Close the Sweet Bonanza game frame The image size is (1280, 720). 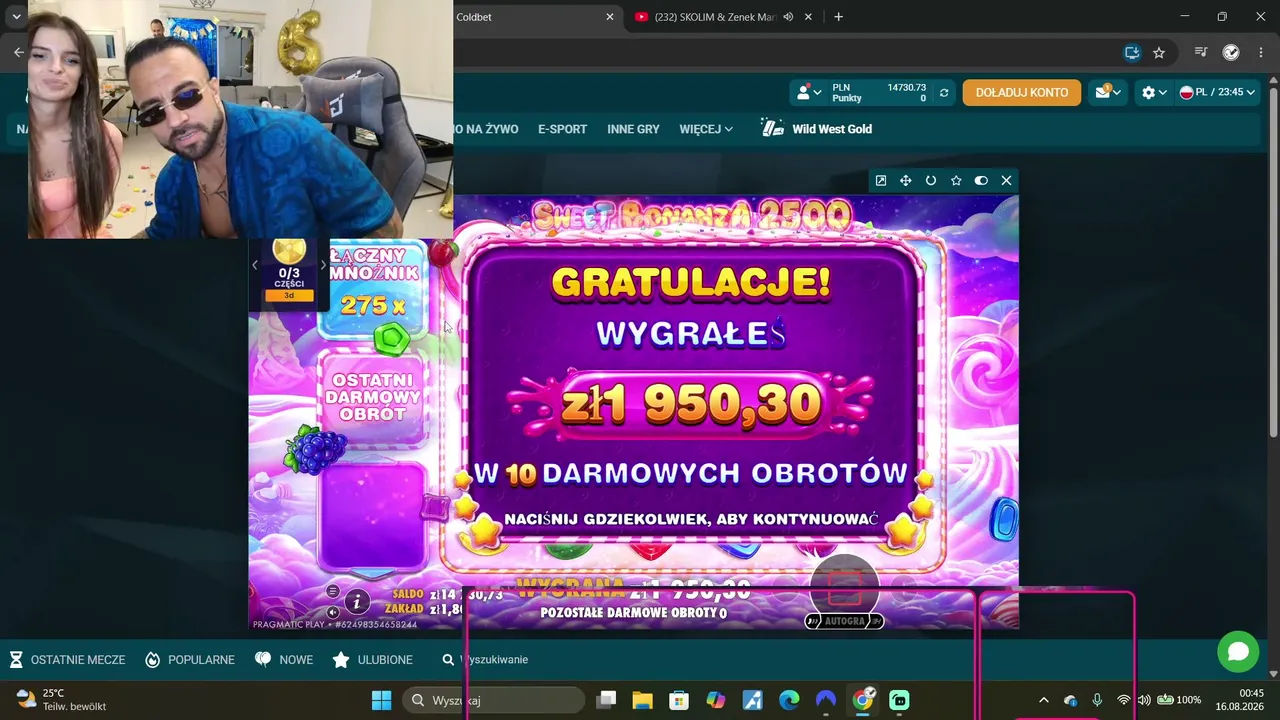[1006, 181]
